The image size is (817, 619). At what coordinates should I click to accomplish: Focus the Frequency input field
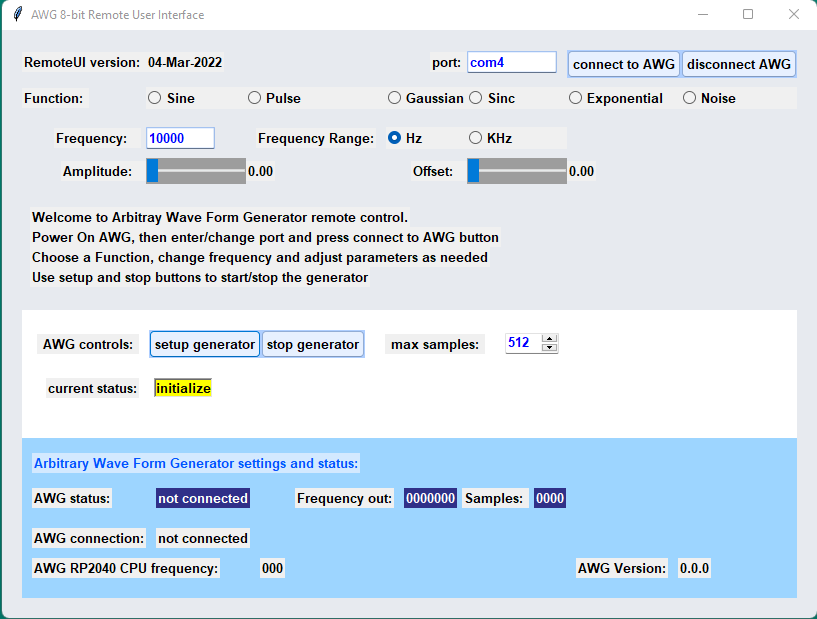click(180, 138)
